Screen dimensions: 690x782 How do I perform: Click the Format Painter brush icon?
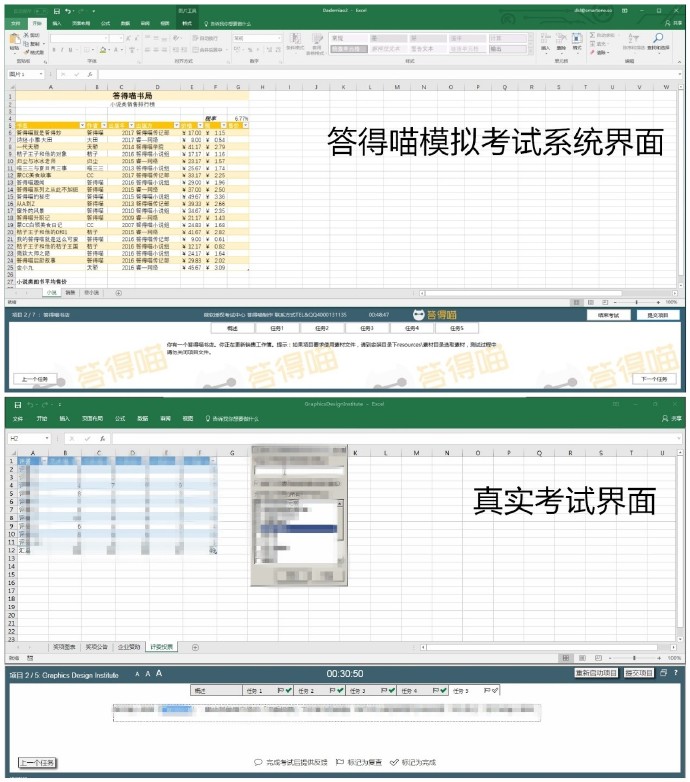coord(26,52)
